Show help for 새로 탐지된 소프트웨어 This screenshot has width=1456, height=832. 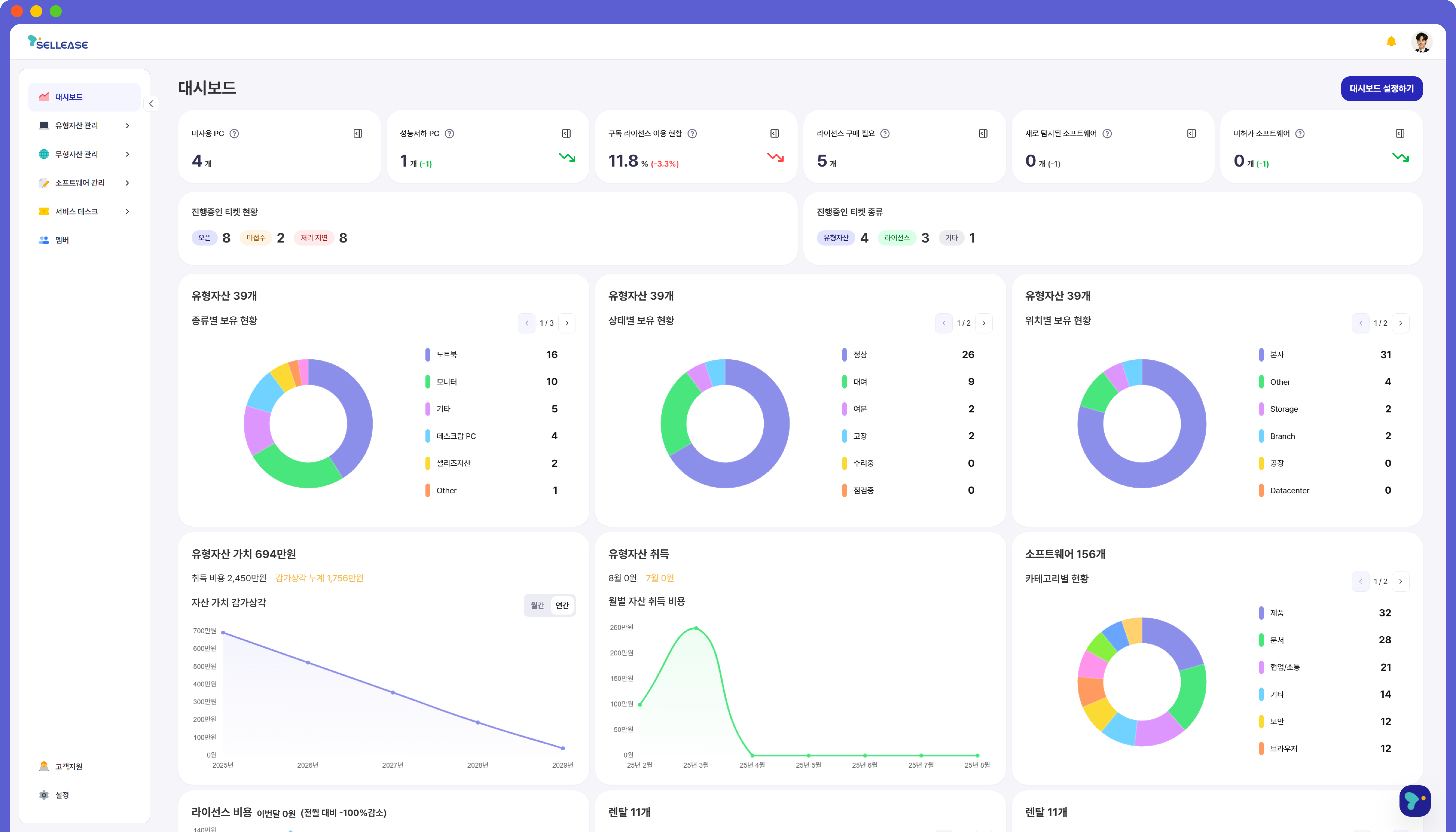click(x=1107, y=134)
